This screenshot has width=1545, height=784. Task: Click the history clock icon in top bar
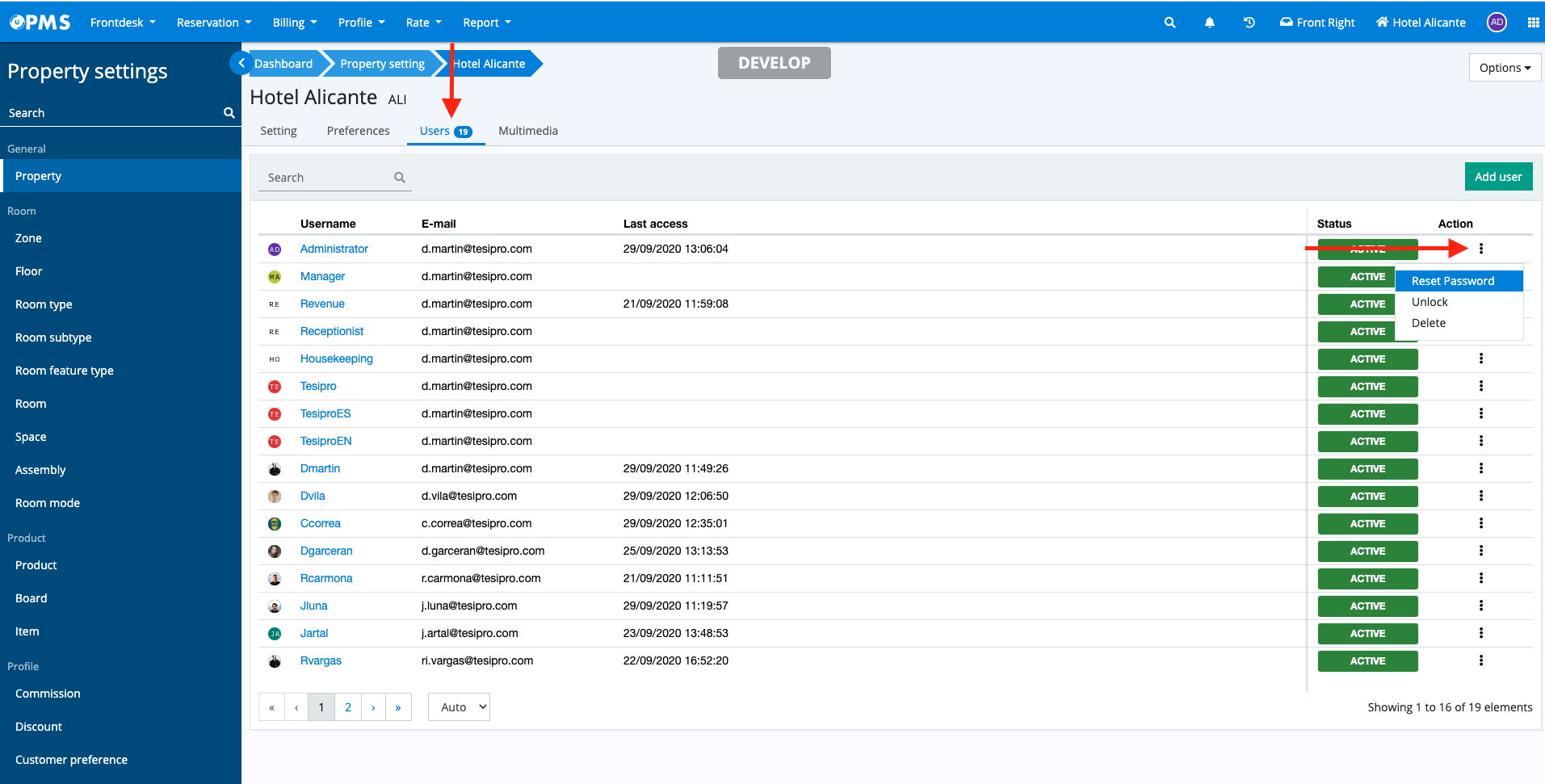[1249, 23]
